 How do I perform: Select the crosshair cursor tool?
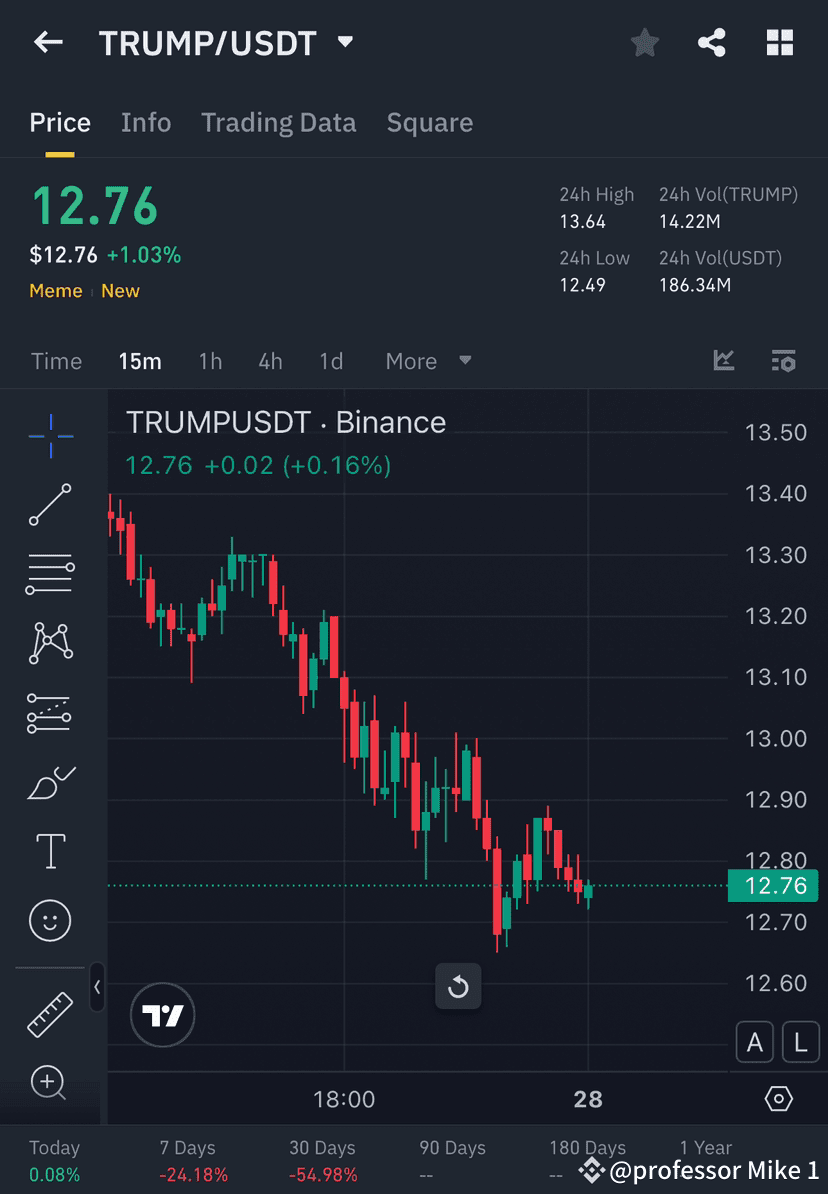click(50, 435)
